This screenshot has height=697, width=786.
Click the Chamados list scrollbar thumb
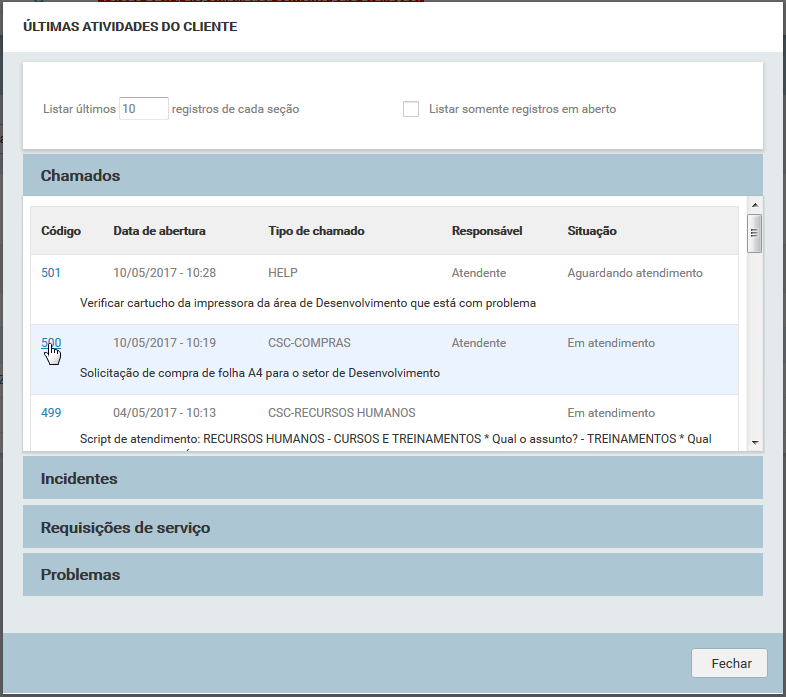[x=754, y=233]
